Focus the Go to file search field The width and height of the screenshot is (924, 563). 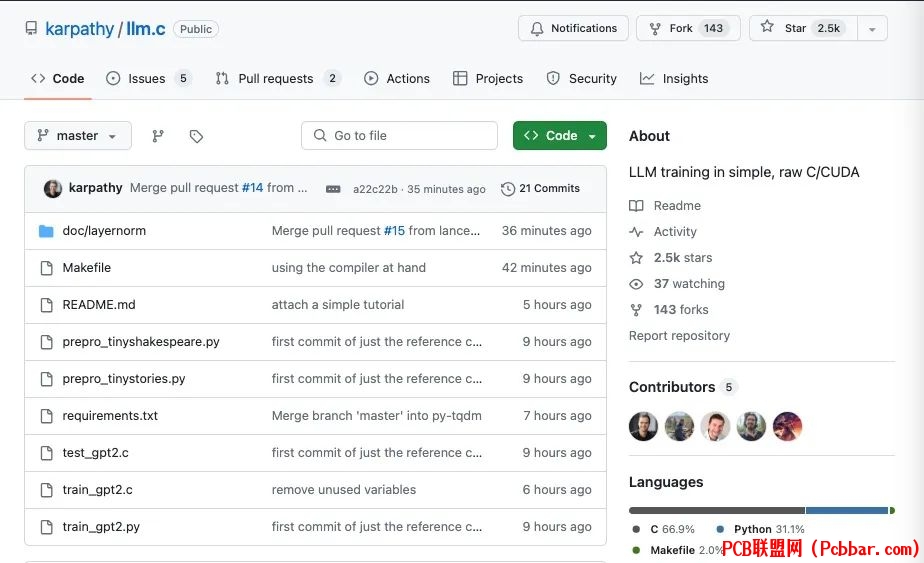pos(399,136)
